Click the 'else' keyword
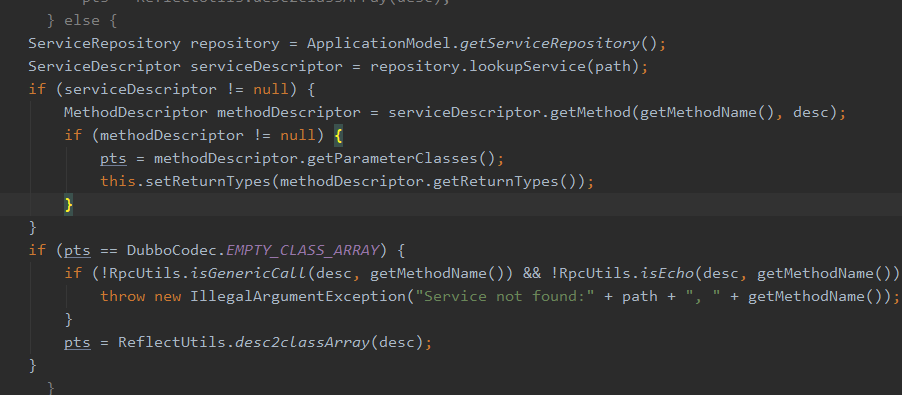The image size is (902, 395). click(82, 21)
